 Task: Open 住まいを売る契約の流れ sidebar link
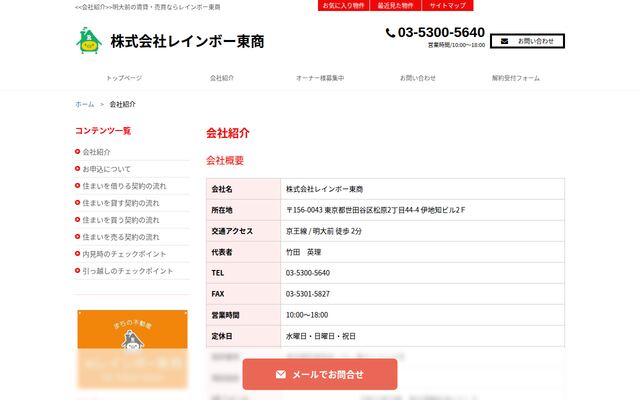pos(121,237)
